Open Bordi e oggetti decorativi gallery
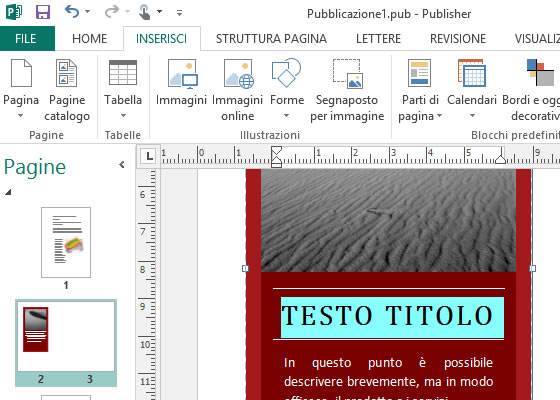The width and height of the screenshot is (560, 400). 531,91
